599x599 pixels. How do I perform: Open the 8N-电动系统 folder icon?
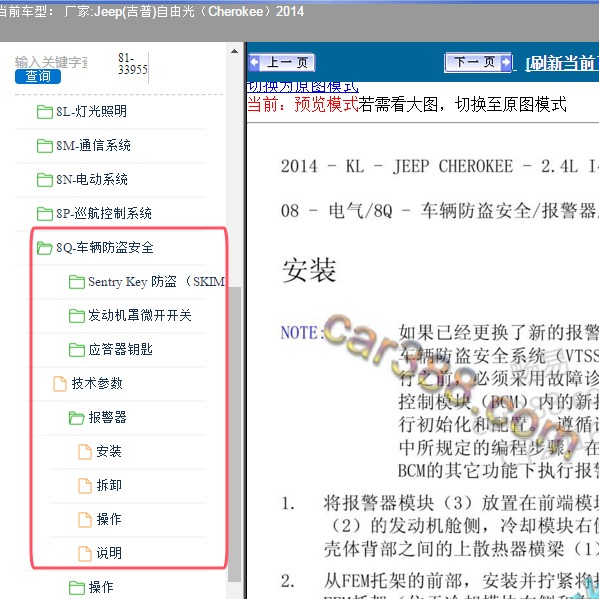point(45,180)
